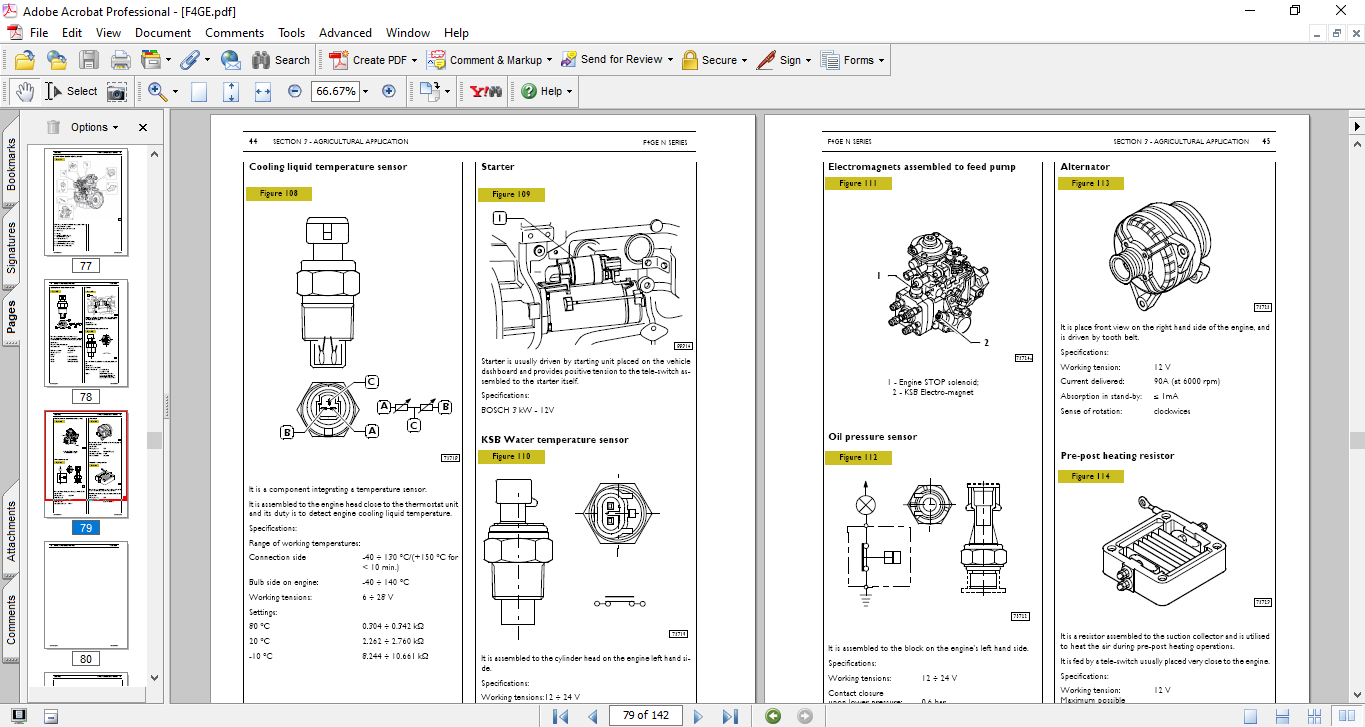Click the zoom out minus button
1365x727 pixels.
pyautogui.click(x=295, y=91)
